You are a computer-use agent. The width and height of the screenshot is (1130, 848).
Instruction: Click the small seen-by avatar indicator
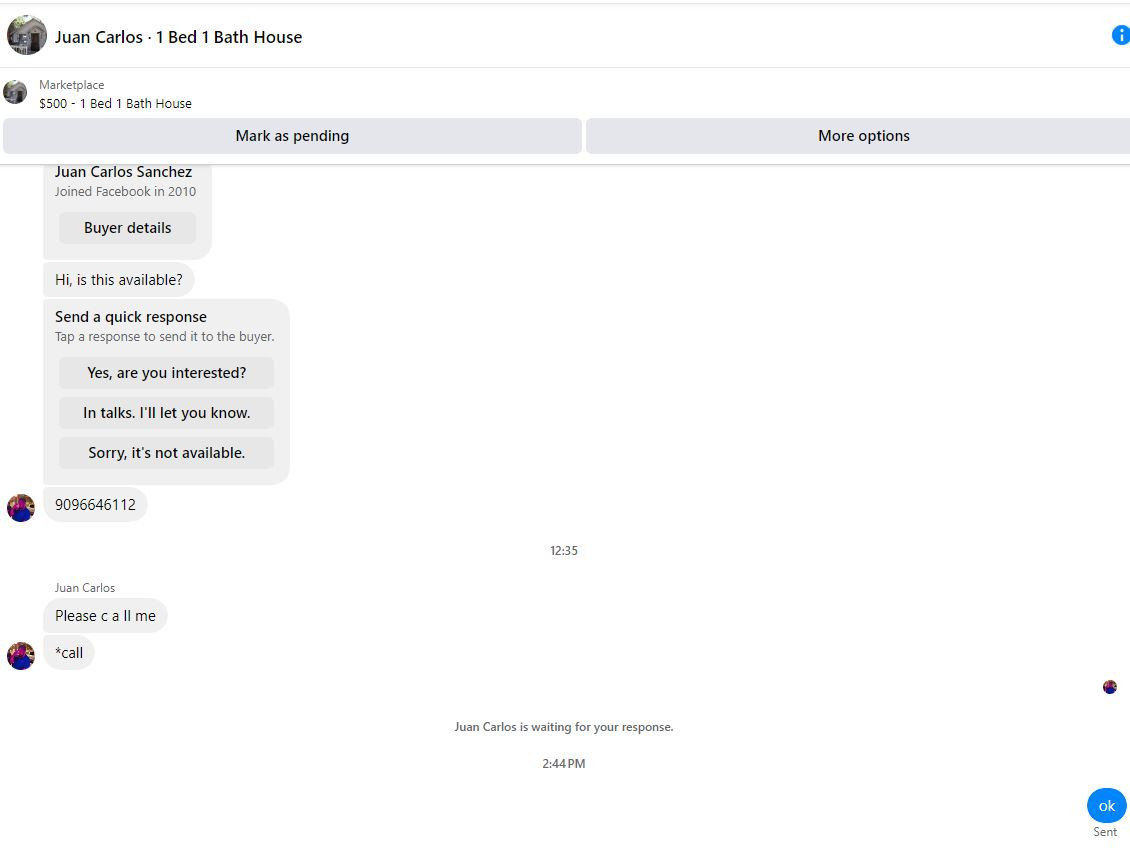click(x=1110, y=687)
